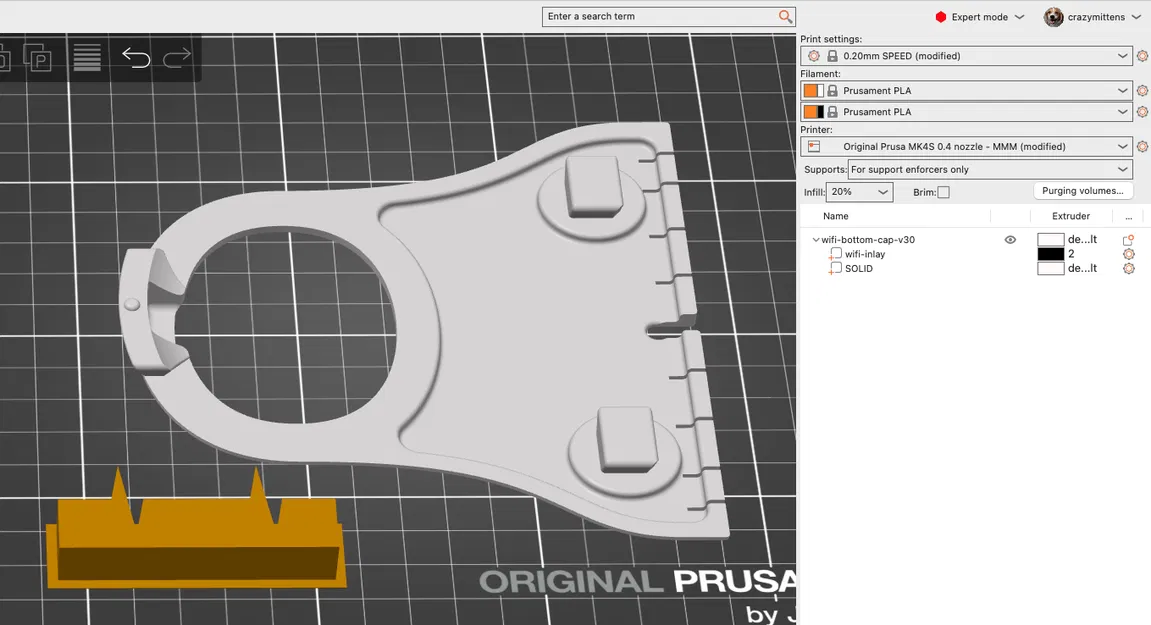Image resolution: width=1151 pixels, height=625 pixels.
Task: Click second filament orange/black color swatch
Action: coord(813,112)
